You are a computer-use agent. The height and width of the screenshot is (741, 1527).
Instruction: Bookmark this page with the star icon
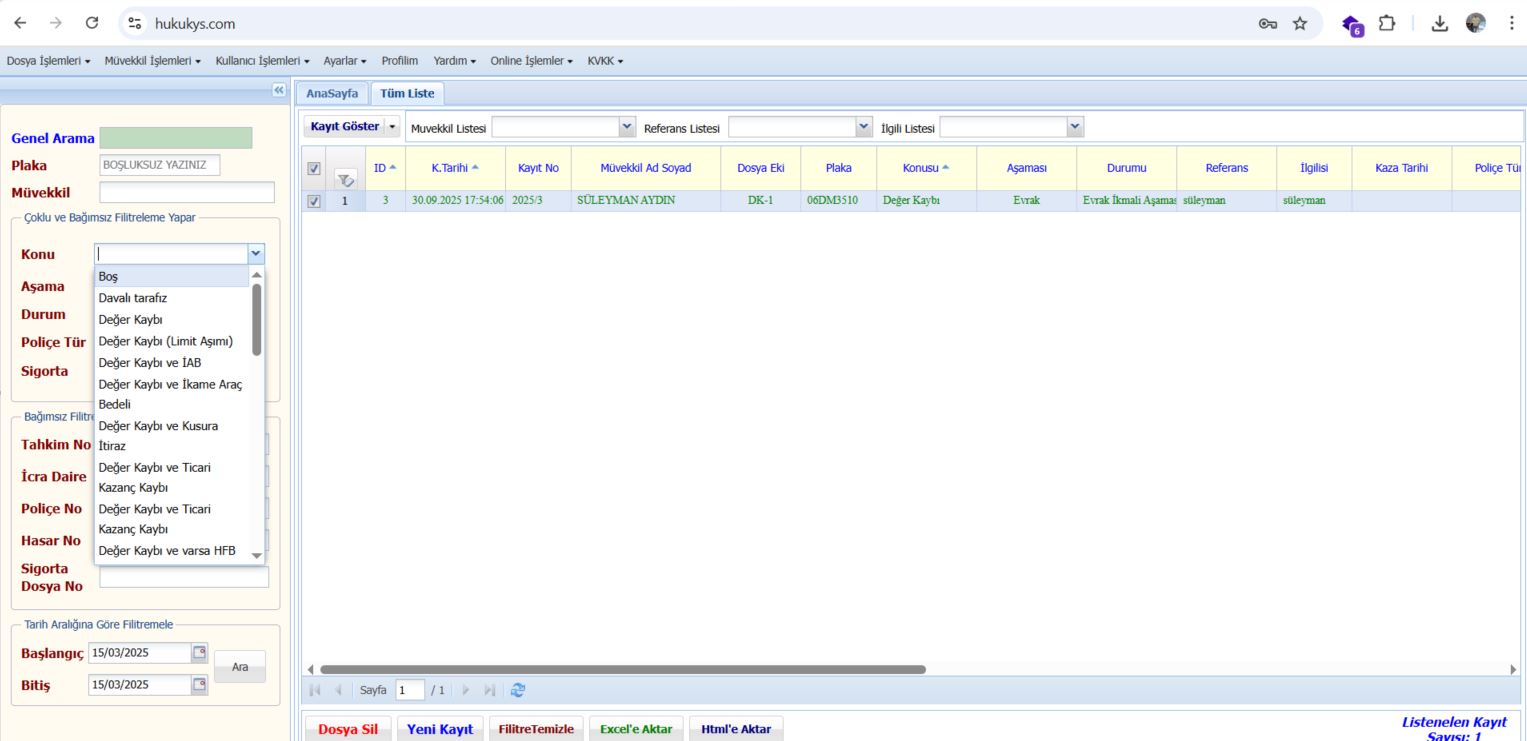click(x=1299, y=23)
